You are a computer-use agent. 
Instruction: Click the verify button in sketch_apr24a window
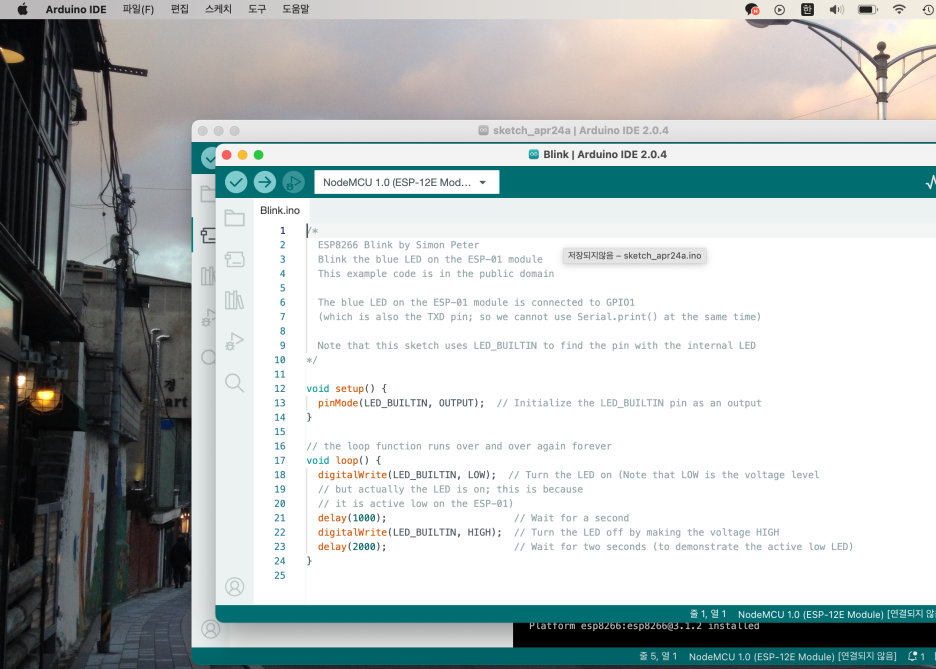[x=208, y=158]
